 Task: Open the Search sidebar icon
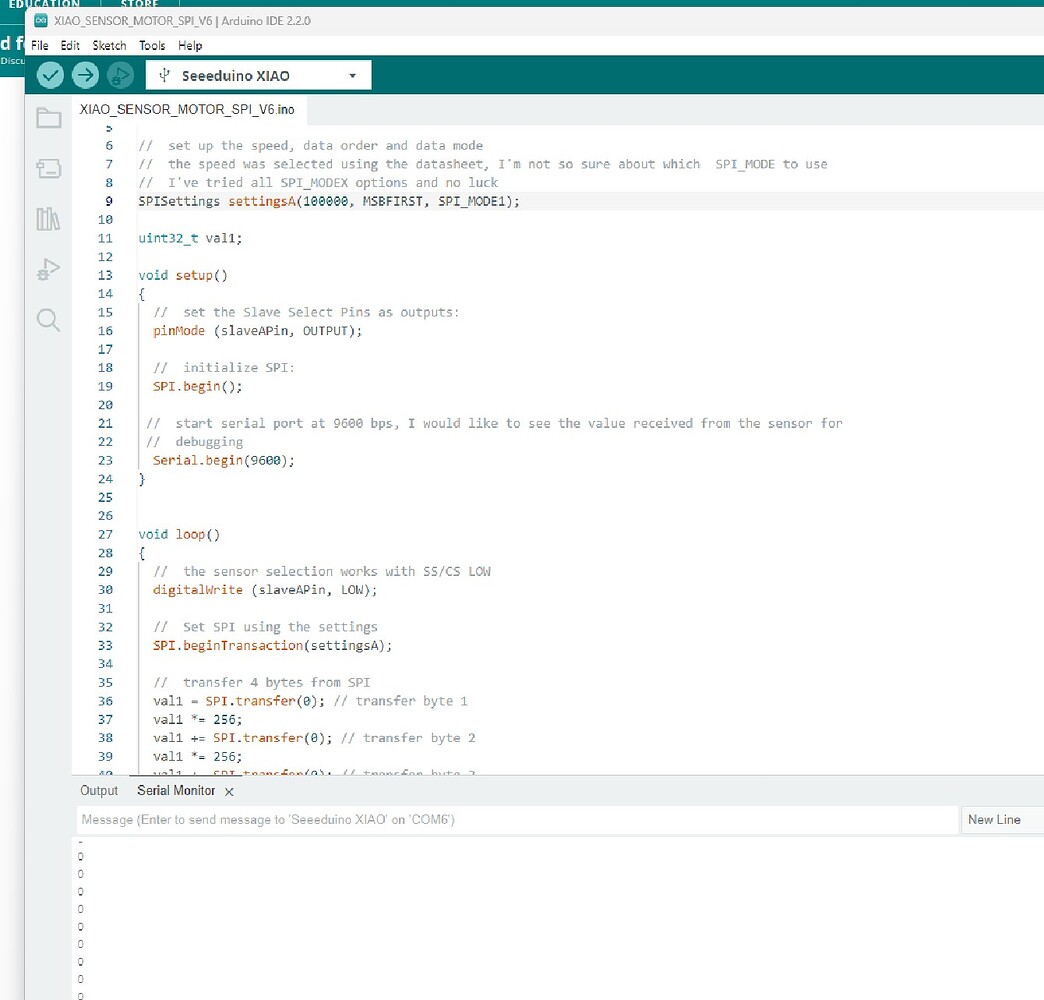click(x=49, y=320)
